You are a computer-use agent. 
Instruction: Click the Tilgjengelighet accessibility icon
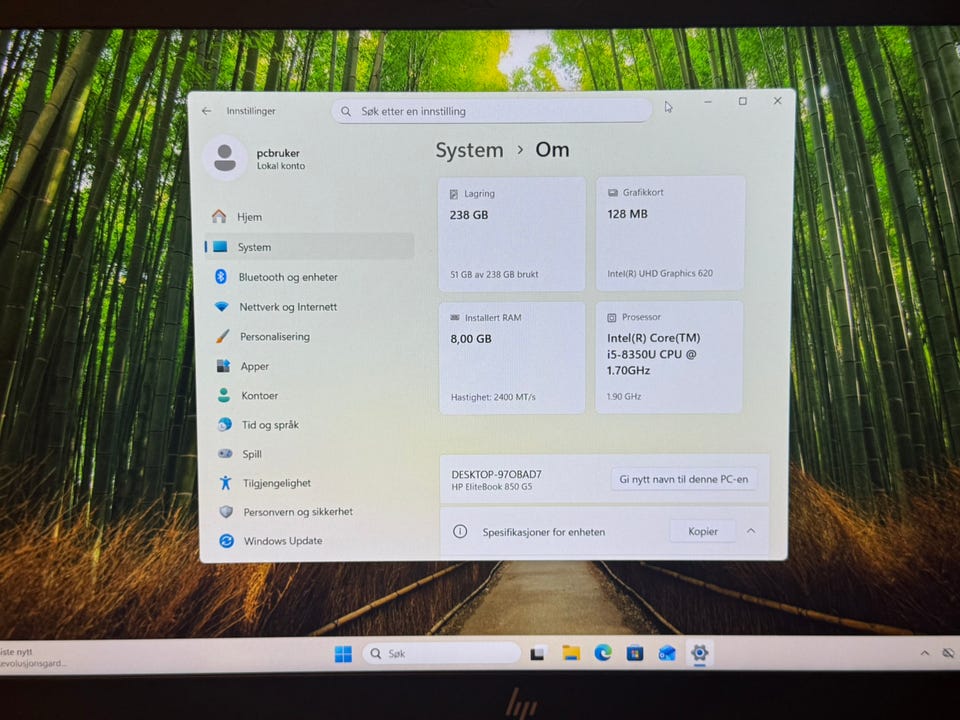(x=225, y=482)
